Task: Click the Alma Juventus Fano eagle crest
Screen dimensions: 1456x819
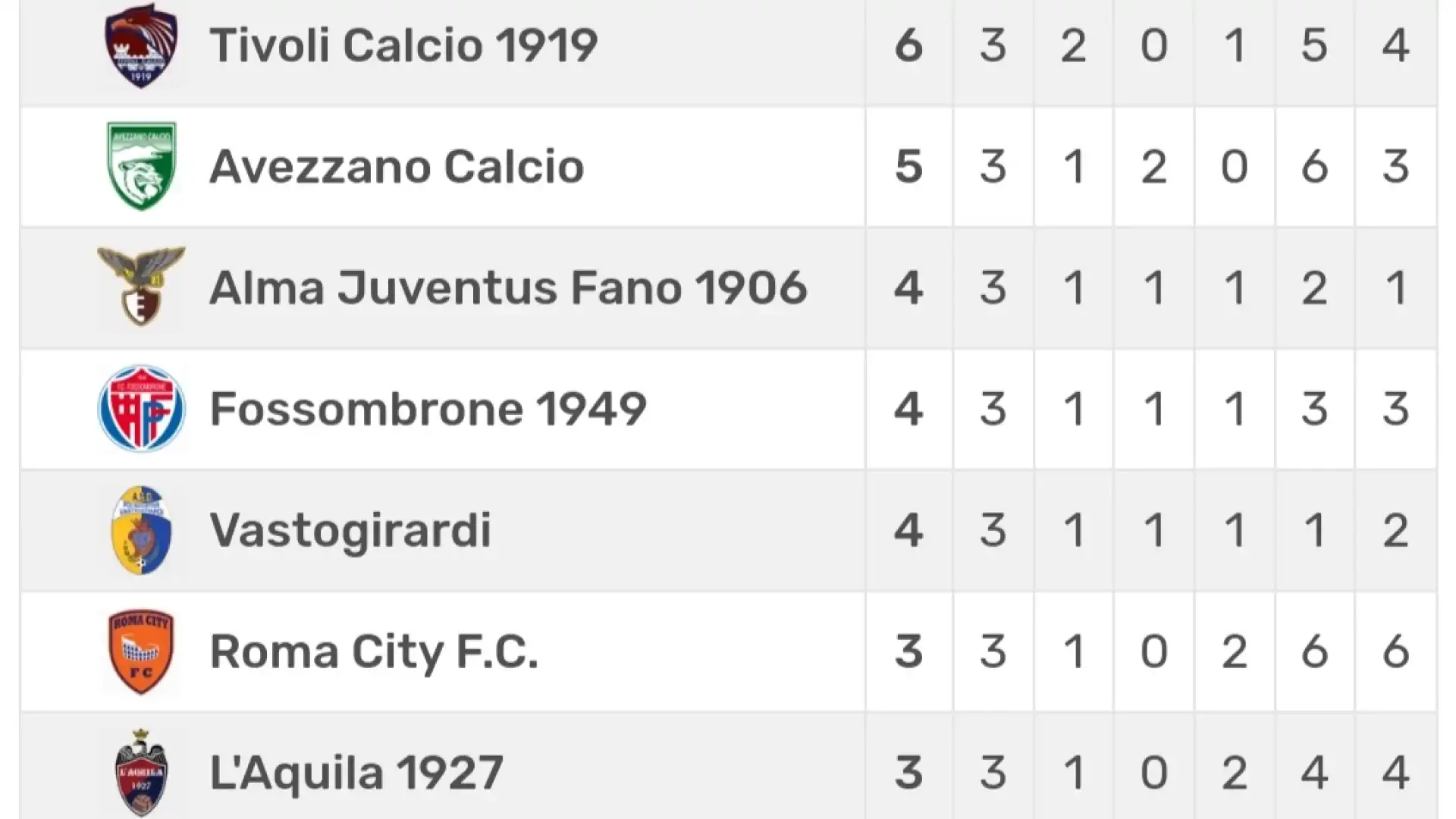Action: coord(141,287)
